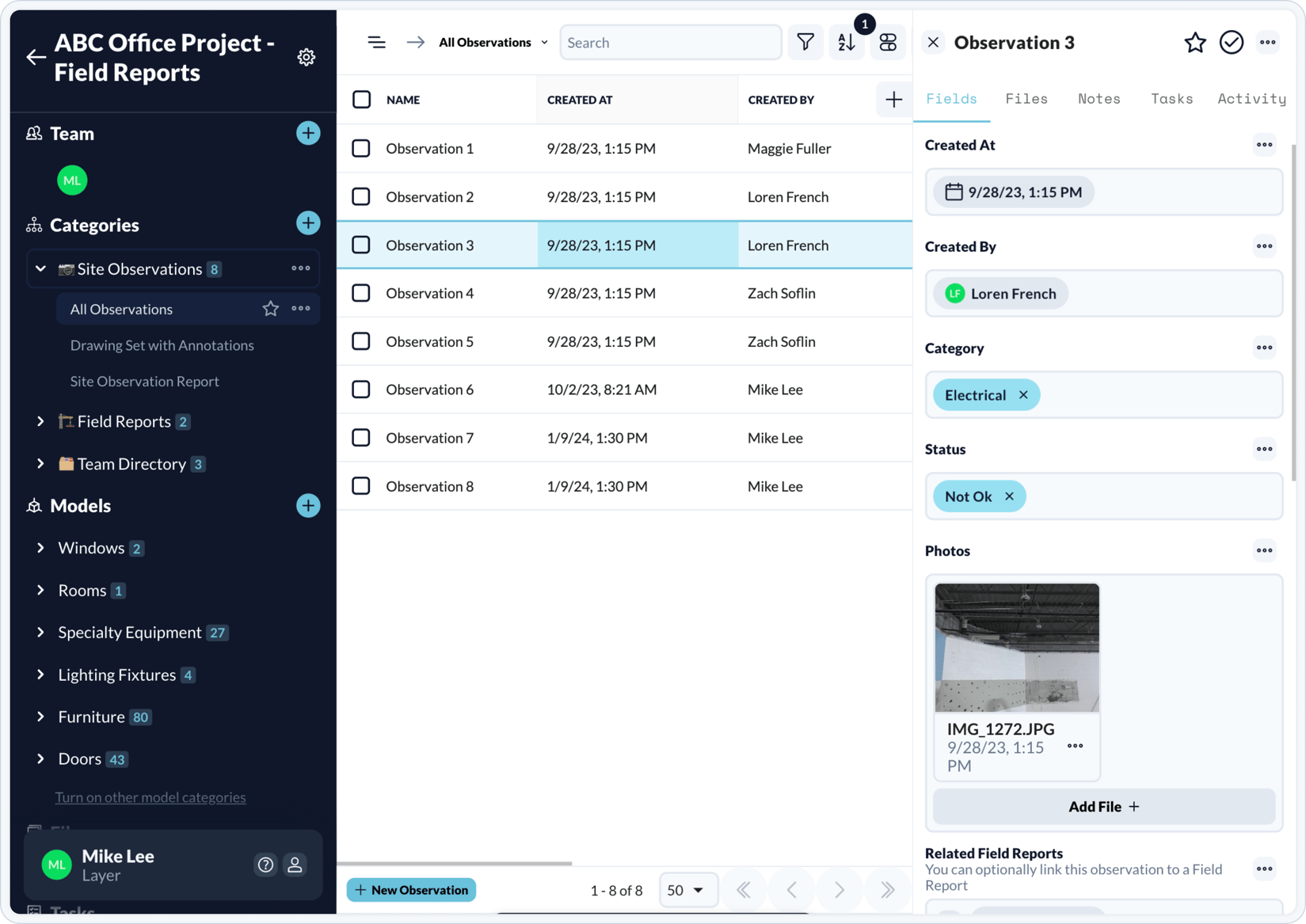Open Drawing Set with Annotations view
This screenshot has height=924, width=1306.
coord(162,345)
